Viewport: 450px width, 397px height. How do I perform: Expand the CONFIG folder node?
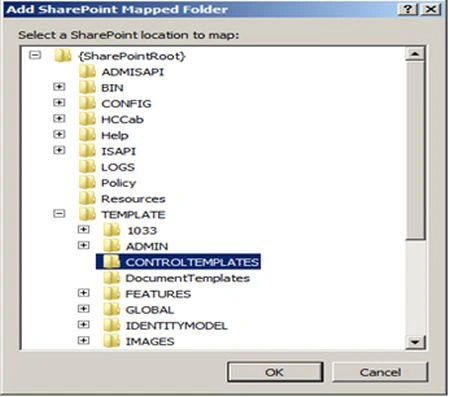point(59,102)
